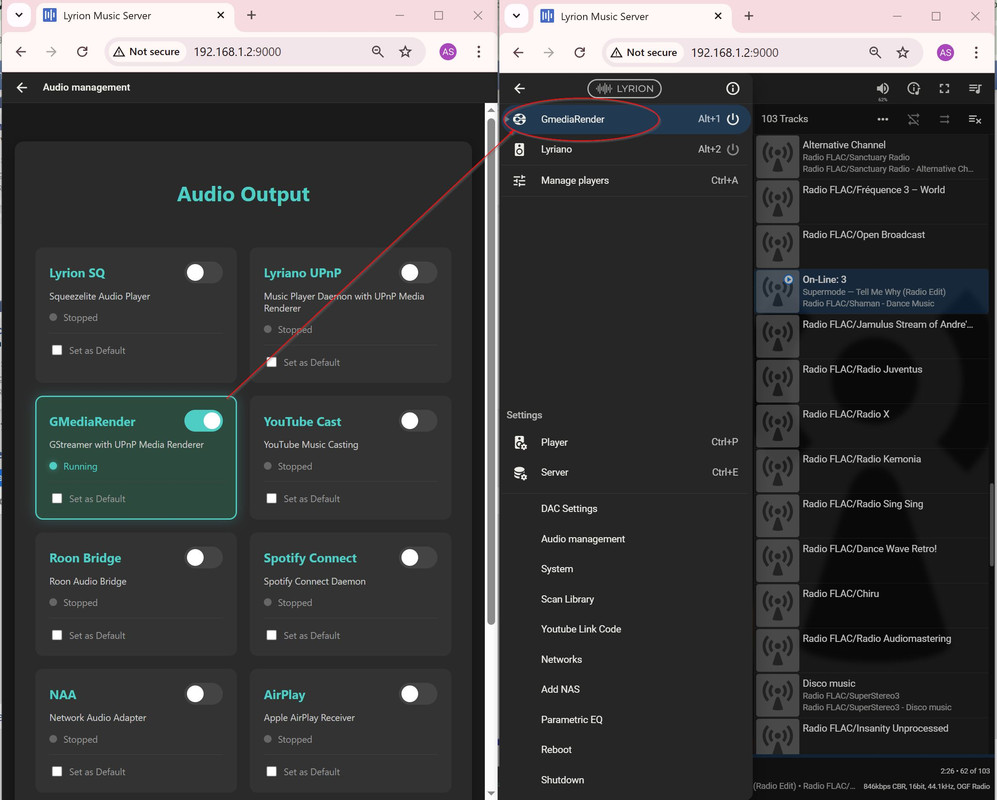Select Alternative Channel track
The width and height of the screenshot is (997, 800).
(872, 156)
